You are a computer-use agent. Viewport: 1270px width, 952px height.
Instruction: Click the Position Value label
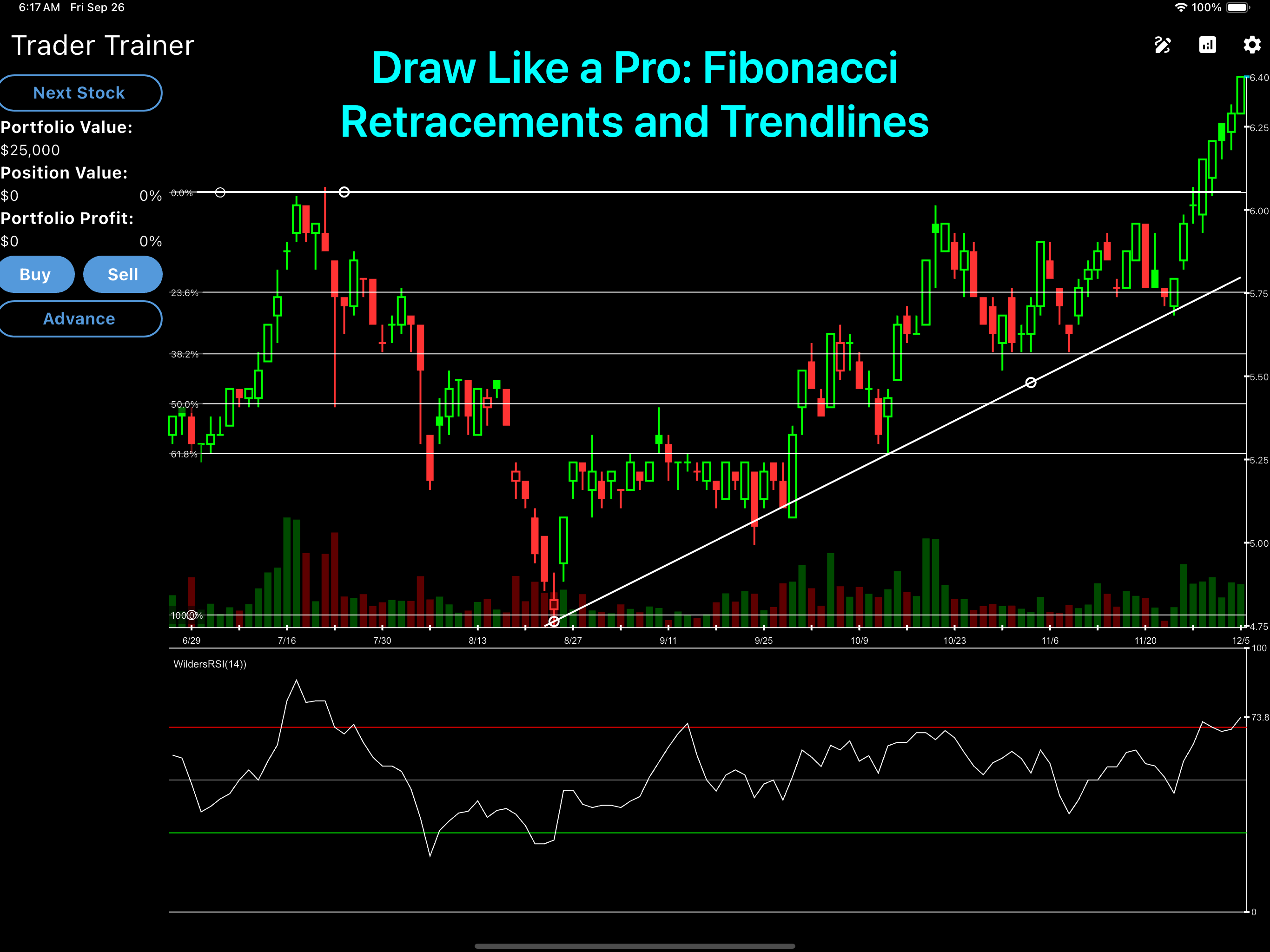(64, 173)
